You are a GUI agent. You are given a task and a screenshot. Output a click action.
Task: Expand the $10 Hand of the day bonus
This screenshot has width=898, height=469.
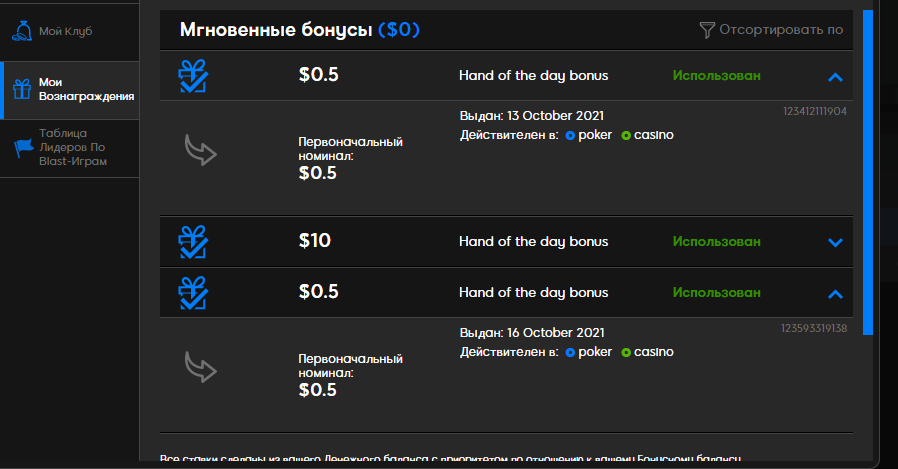click(x=835, y=243)
